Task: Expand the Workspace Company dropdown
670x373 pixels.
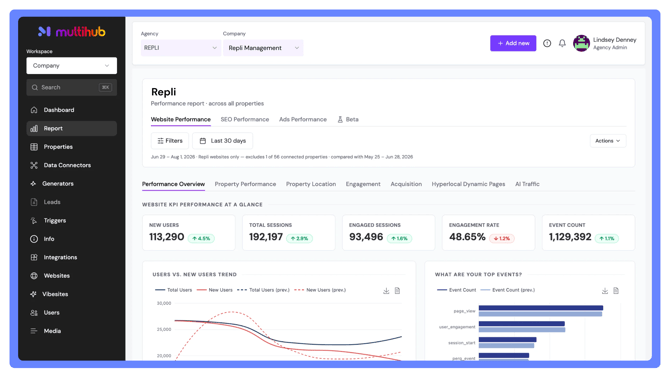Action: [71, 66]
